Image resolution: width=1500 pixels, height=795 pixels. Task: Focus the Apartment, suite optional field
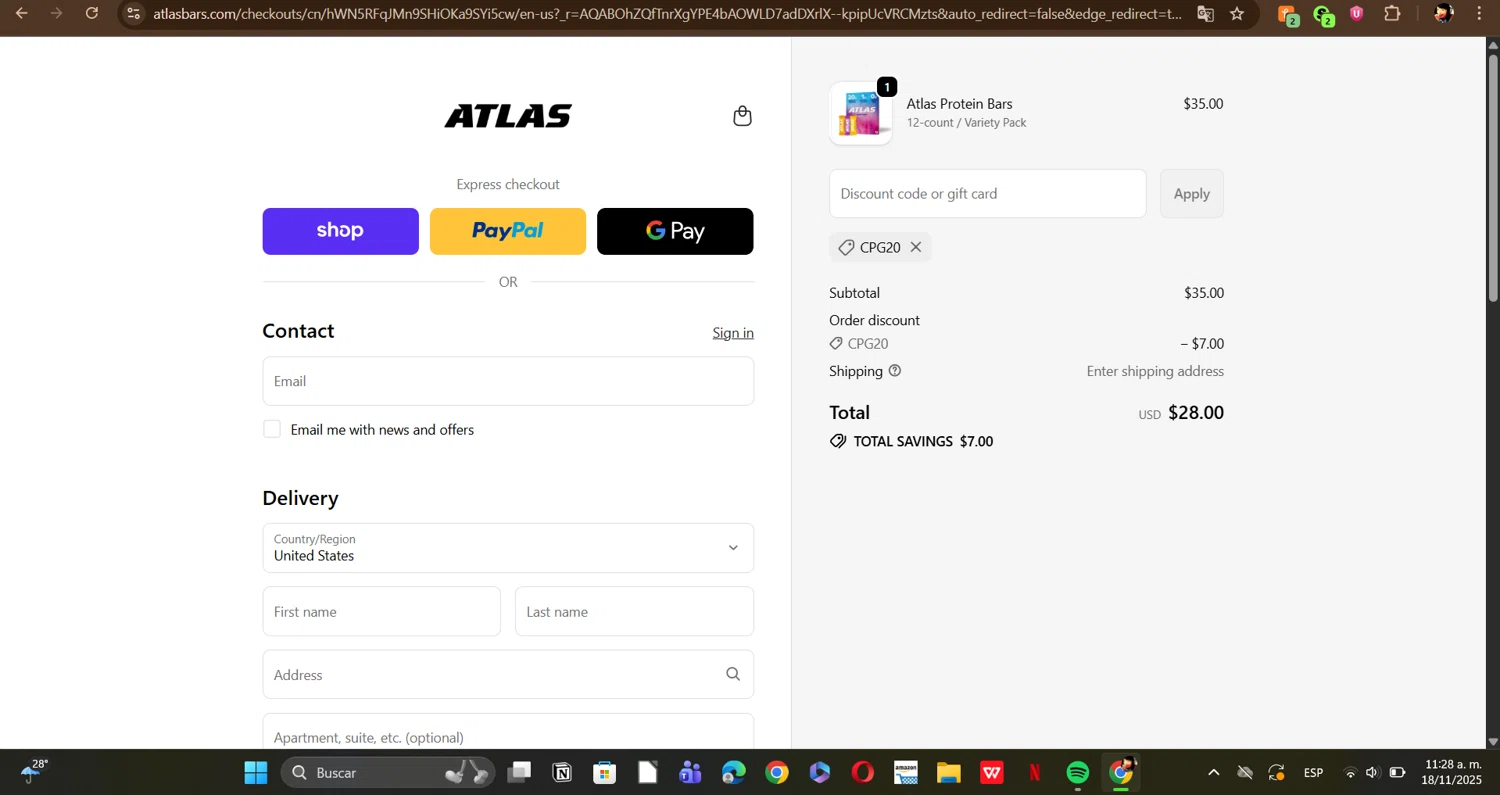click(x=508, y=732)
